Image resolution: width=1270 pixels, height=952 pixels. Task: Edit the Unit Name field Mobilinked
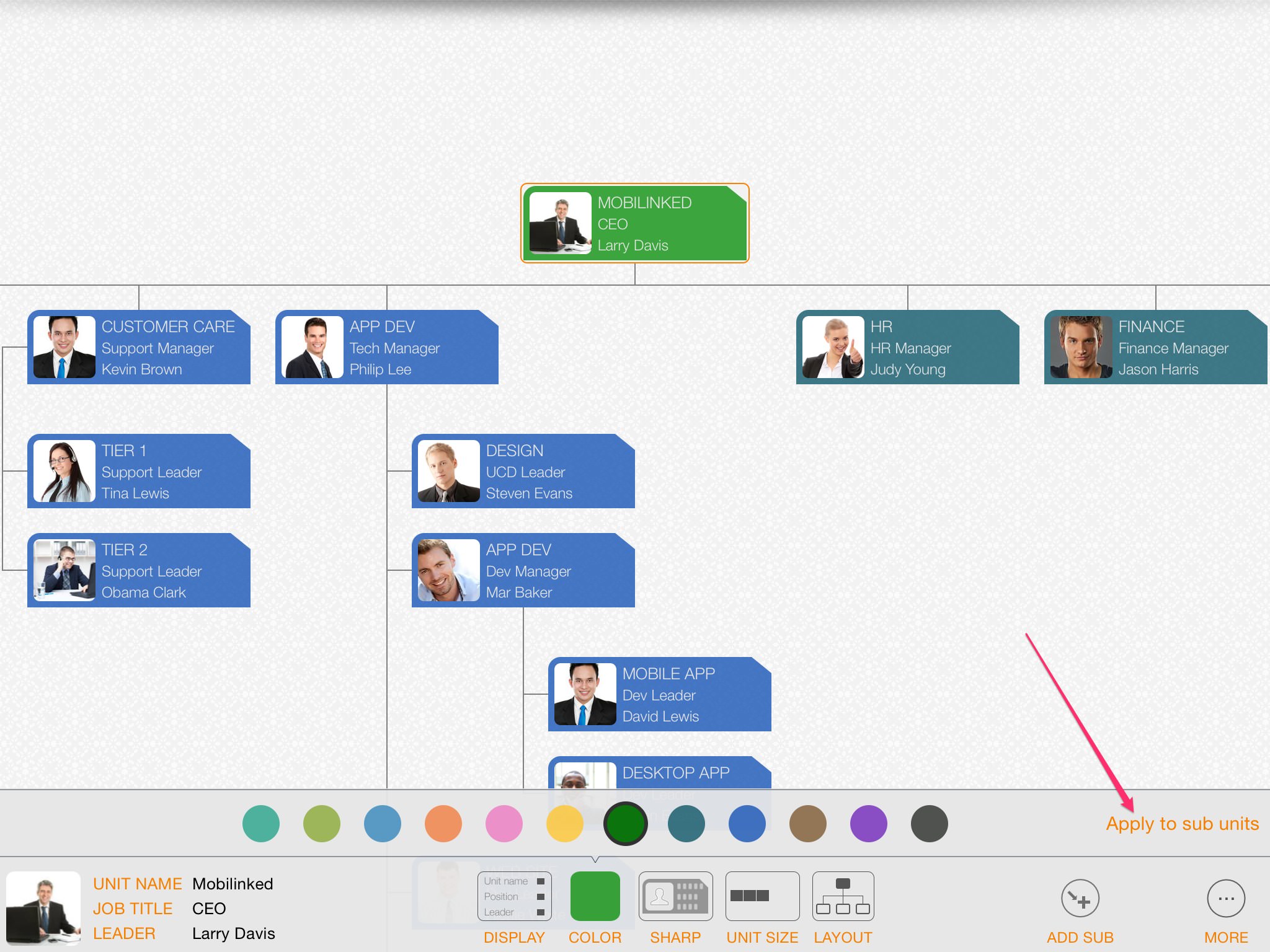point(233,884)
